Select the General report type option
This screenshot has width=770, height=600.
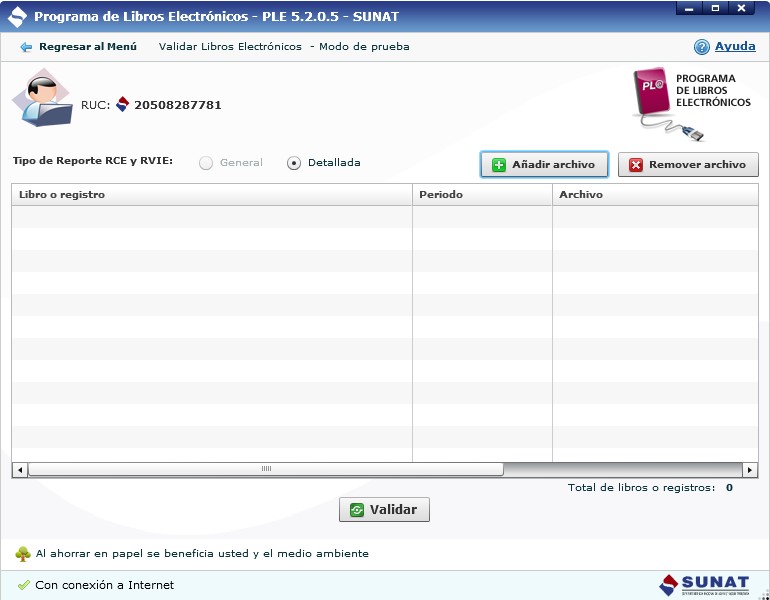[206, 163]
